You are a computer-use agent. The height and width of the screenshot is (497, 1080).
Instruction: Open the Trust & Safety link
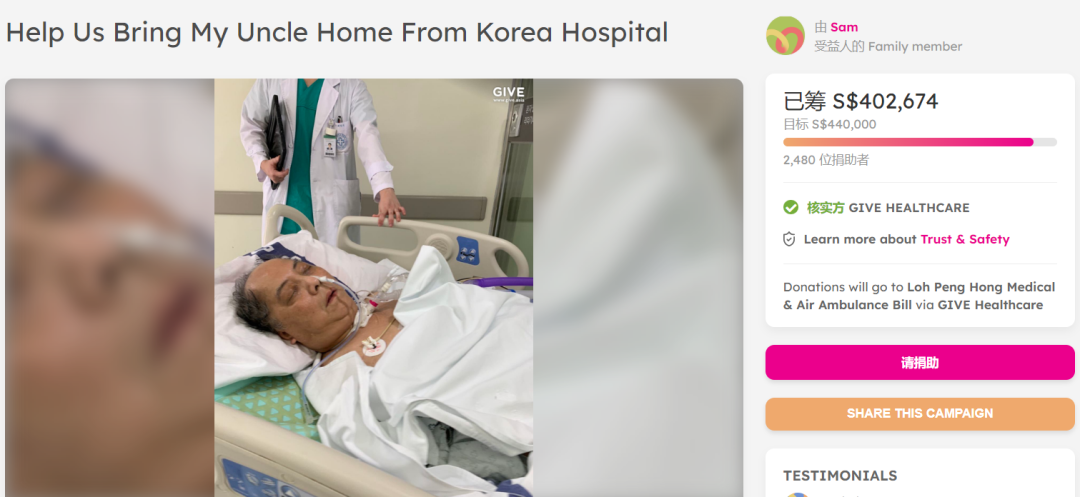(x=965, y=239)
